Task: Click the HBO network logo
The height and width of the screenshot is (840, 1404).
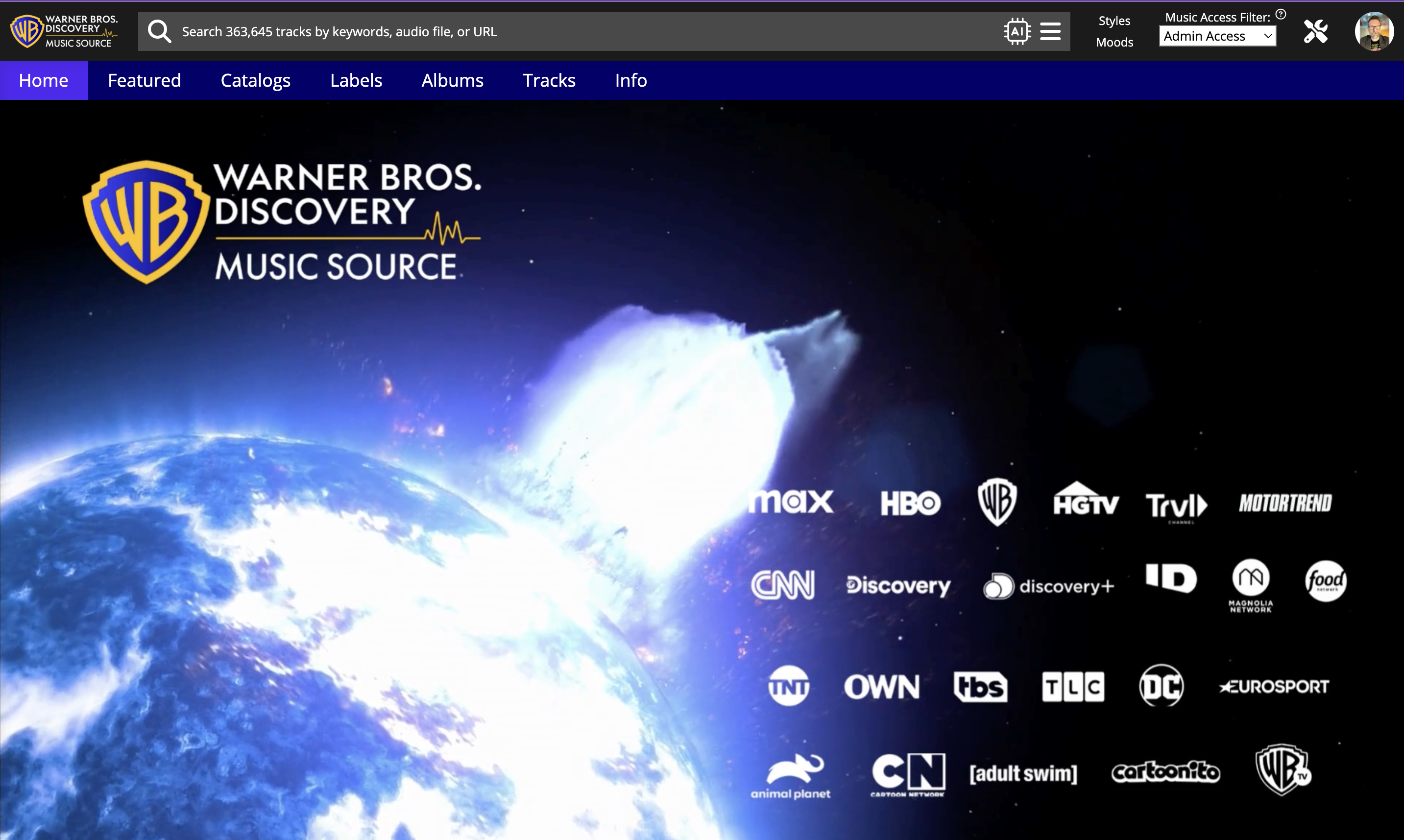Action: [910, 503]
